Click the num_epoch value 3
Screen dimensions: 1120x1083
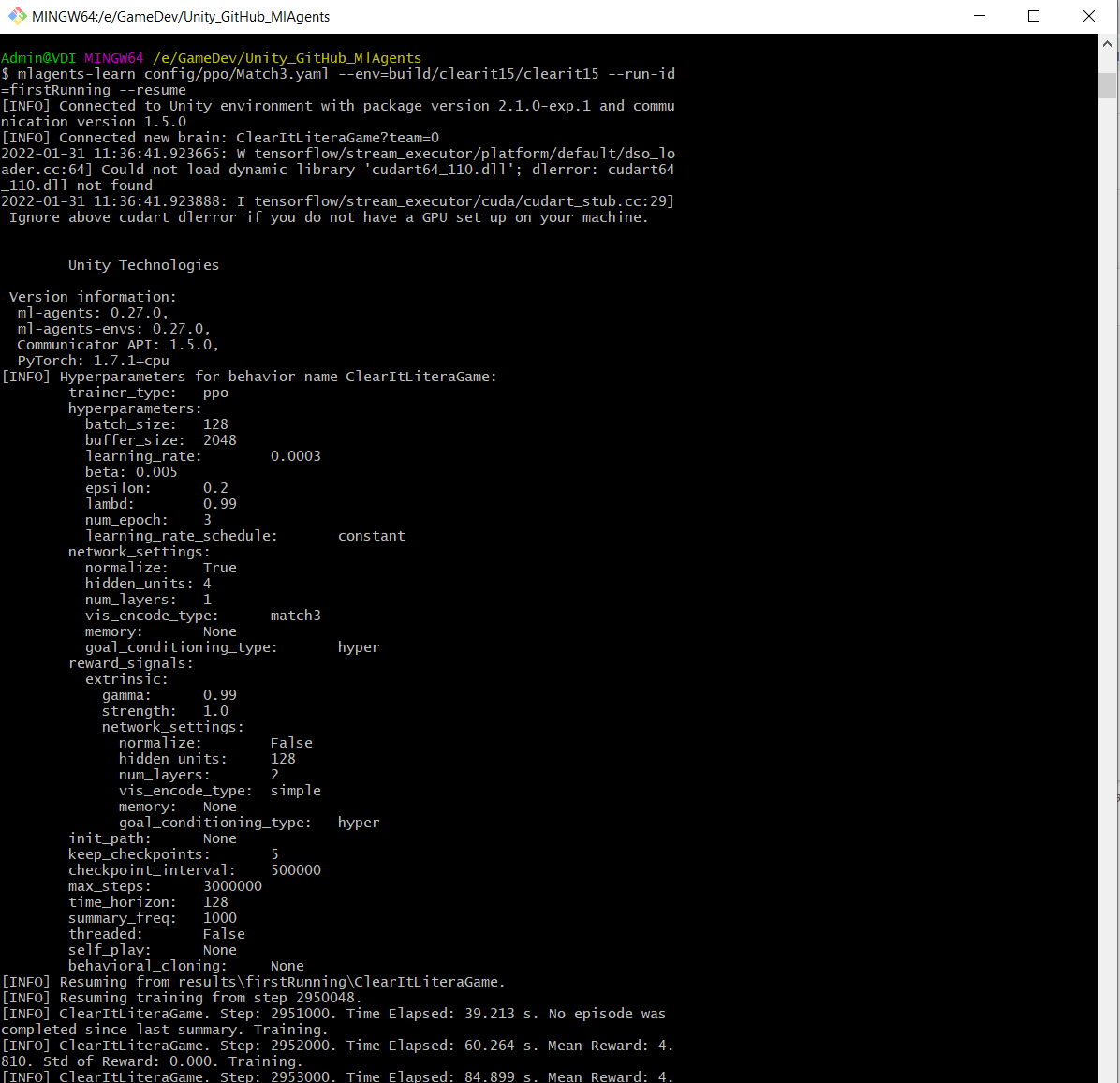click(x=207, y=520)
